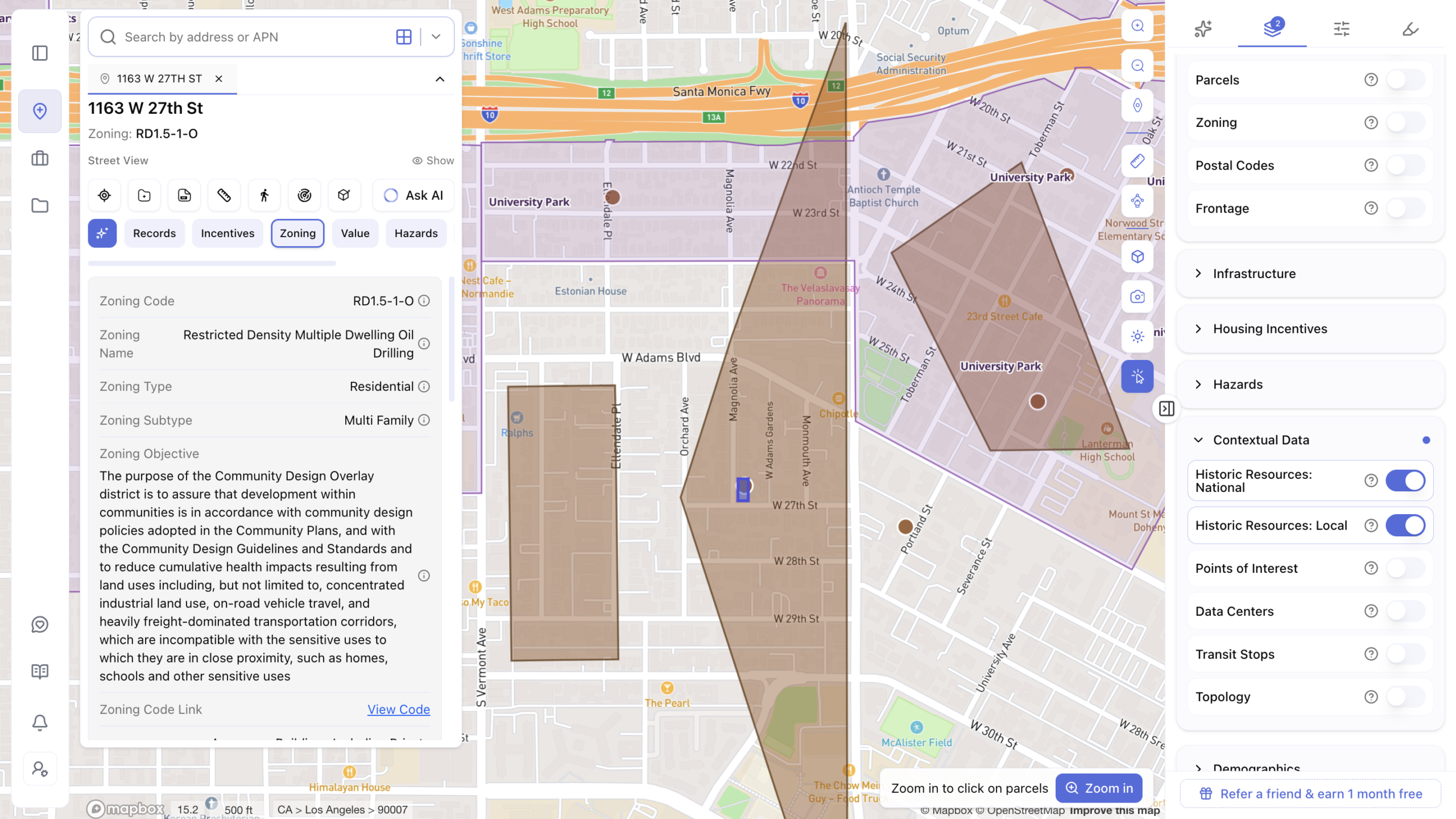Open the sliders filters tab in right panel

pos(1342,28)
